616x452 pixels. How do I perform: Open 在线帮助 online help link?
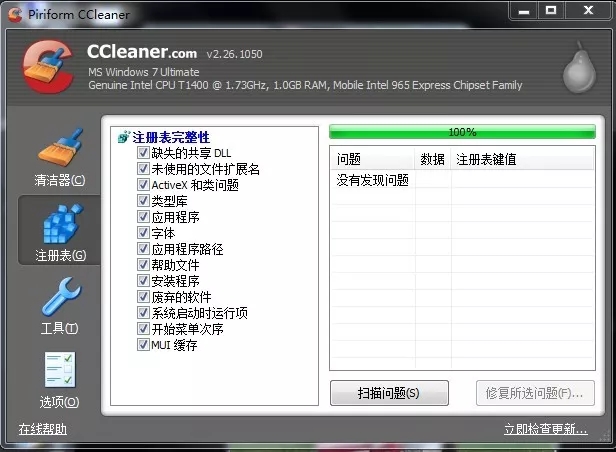point(42,429)
